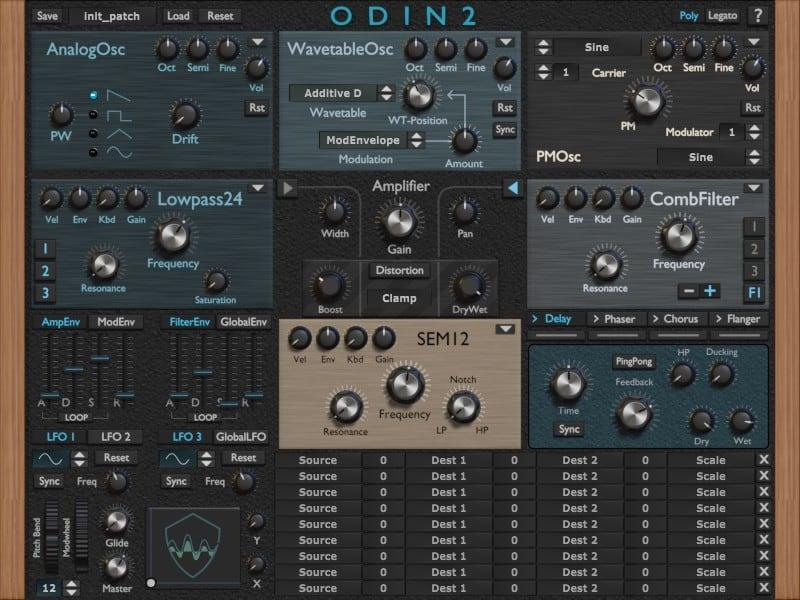
Task: Open the SEM12 filter type dropdown
Action: pyautogui.click(x=505, y=329)
